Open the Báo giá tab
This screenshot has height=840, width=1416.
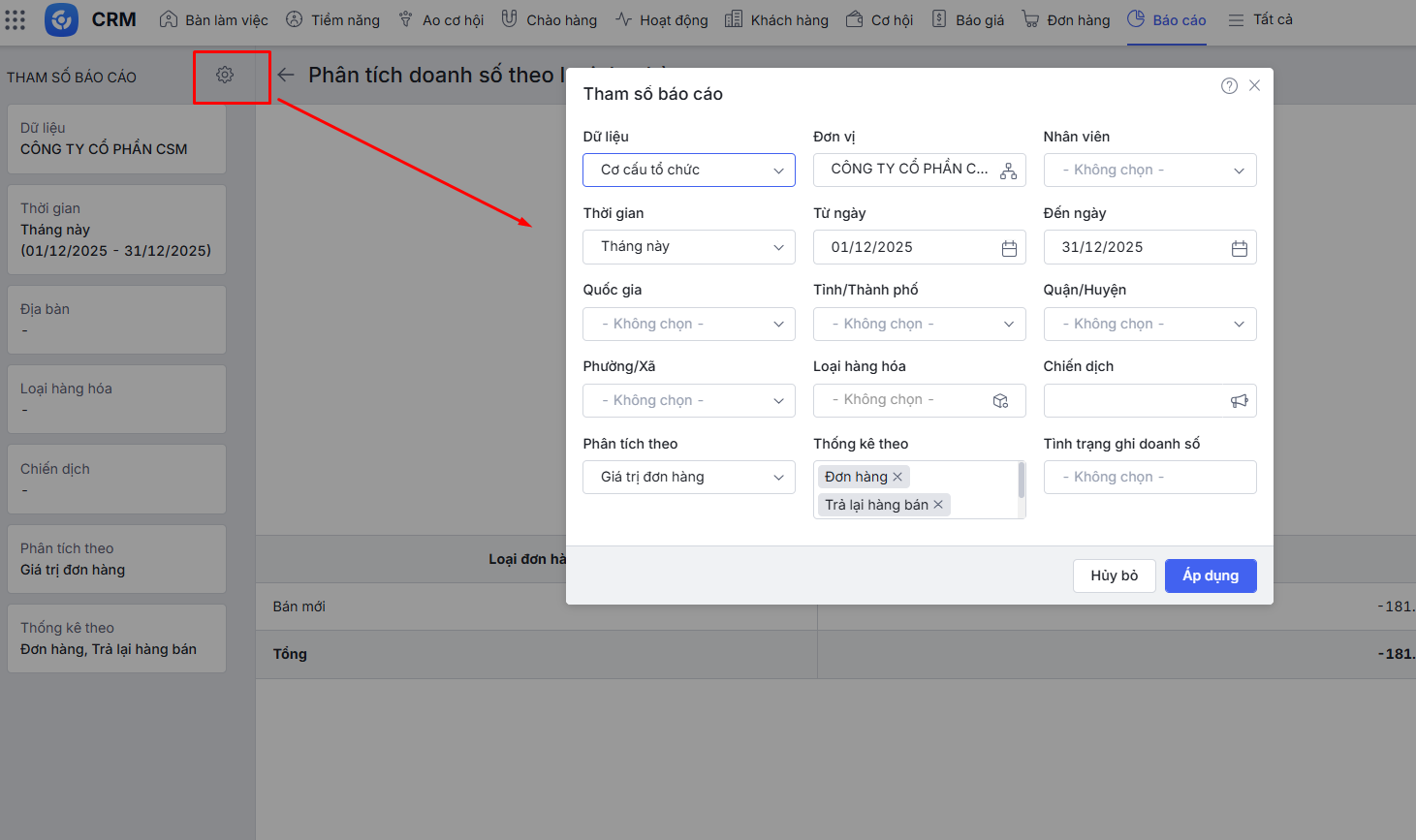click(968, 20)
